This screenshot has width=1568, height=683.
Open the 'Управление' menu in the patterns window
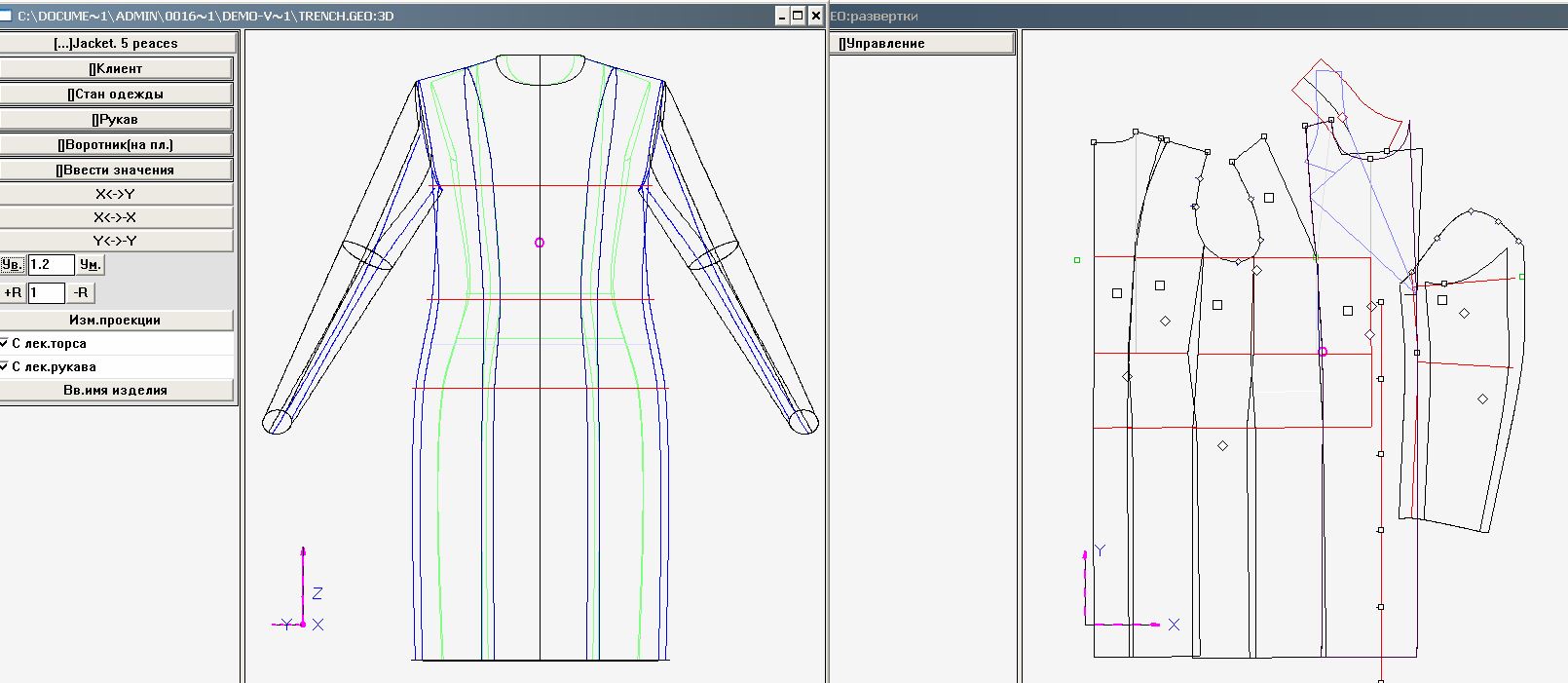pyautogui.click(x=921, y=43)
